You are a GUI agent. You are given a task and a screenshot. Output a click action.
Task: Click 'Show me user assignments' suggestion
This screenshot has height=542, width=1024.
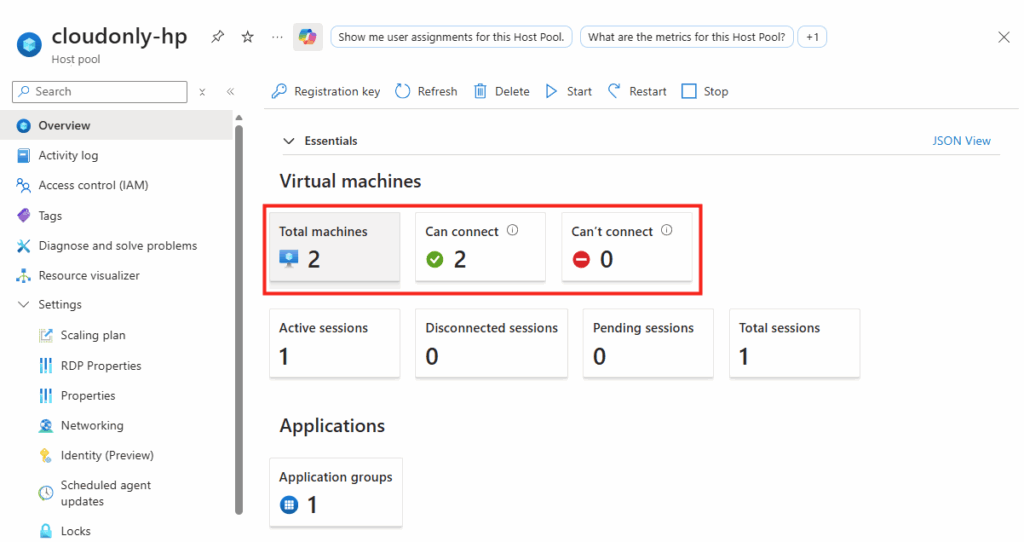(x=452, y=37)
